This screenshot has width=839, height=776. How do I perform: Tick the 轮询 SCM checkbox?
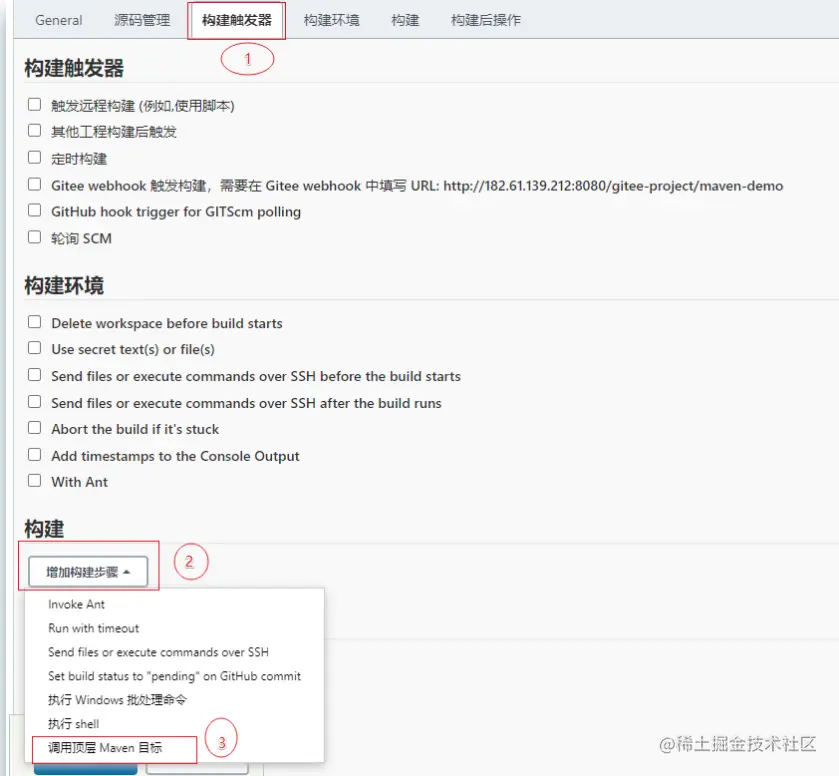(x=34, y=237)
